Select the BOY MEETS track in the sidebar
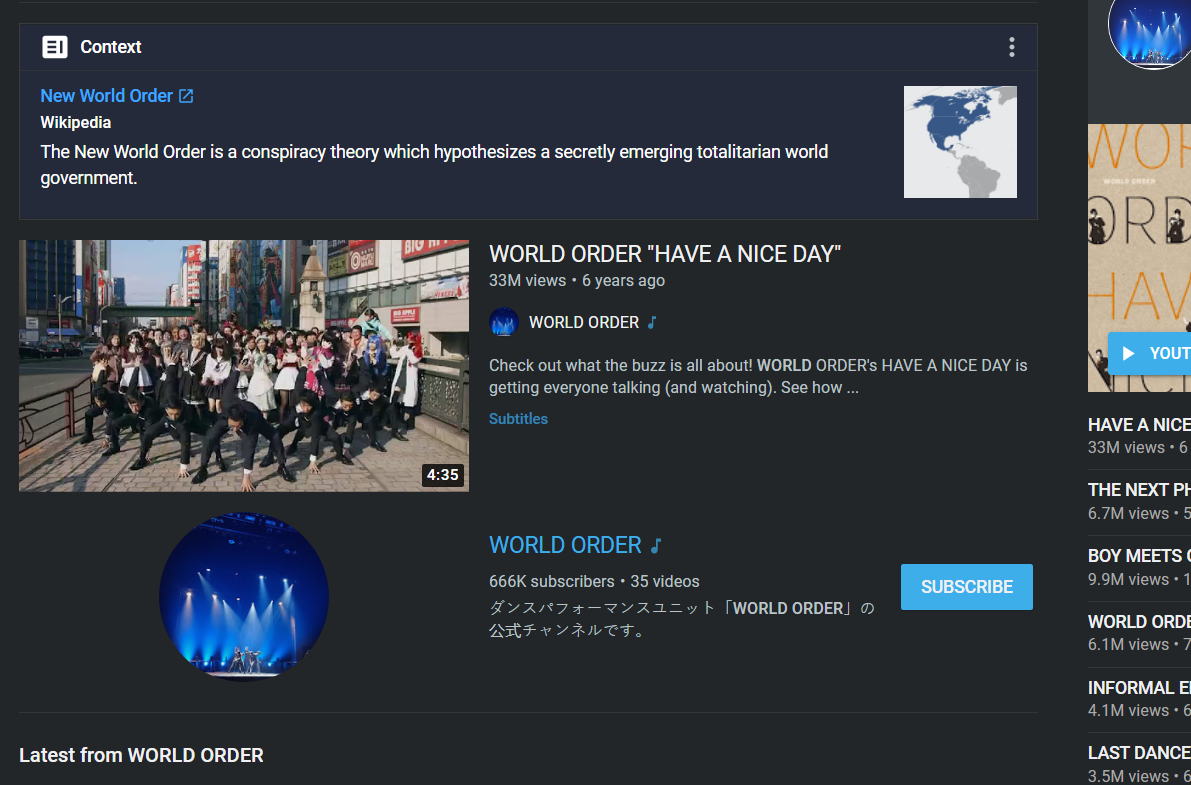 tap(1139, 568)
